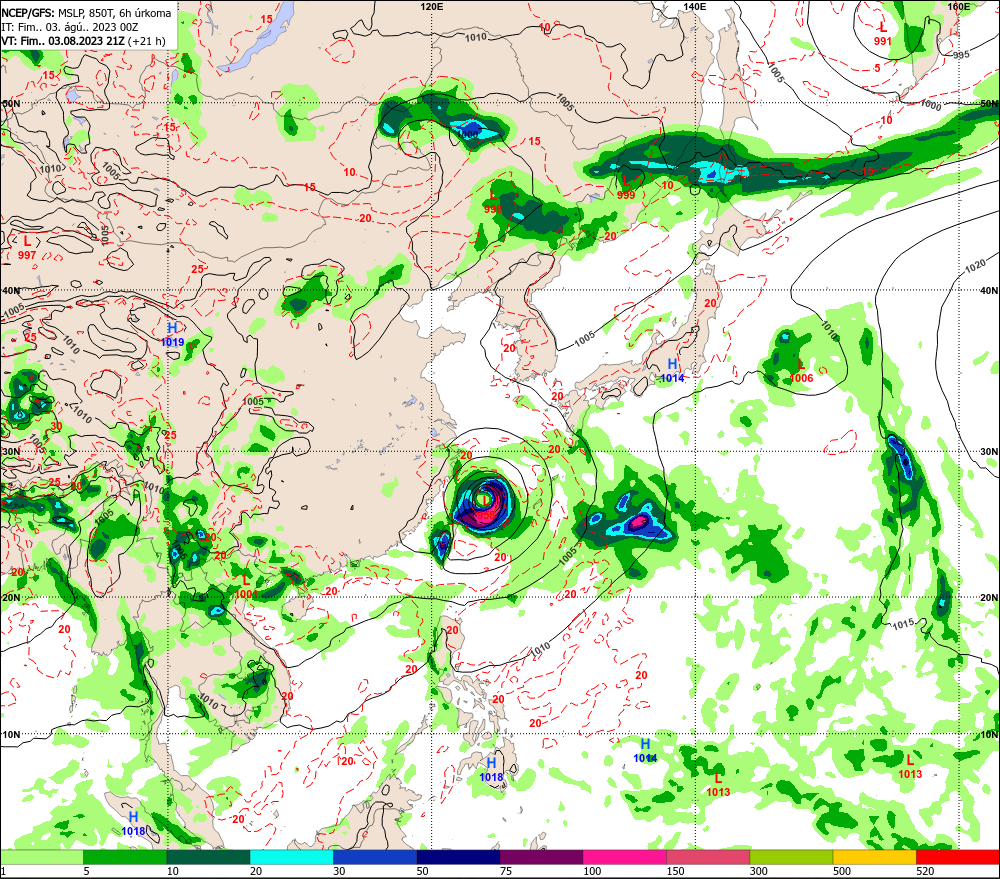This screenshot has height=879, width=1000.
Task: Click the legend value '100'
Action: (591, 871)
